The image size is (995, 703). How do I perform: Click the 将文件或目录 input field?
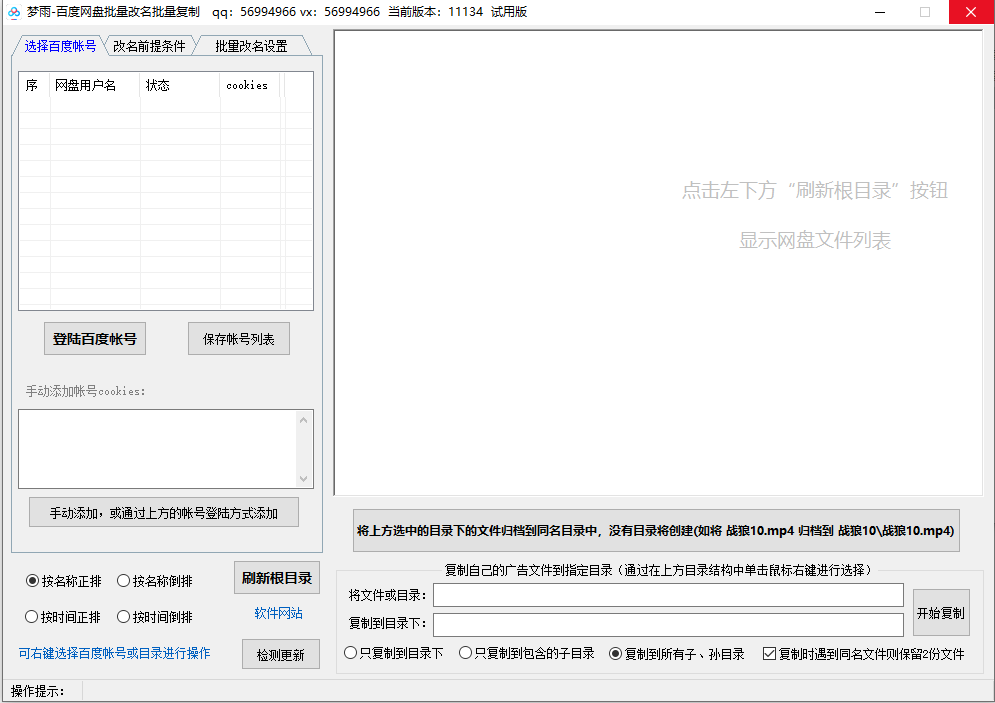tap(667, 596)
